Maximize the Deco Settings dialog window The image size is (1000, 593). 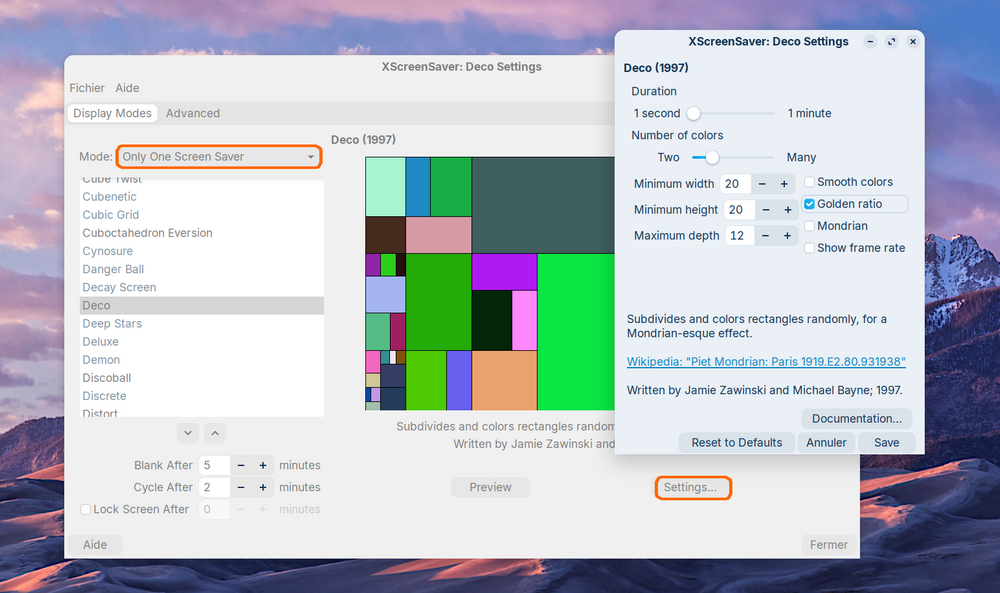[891, 42]
